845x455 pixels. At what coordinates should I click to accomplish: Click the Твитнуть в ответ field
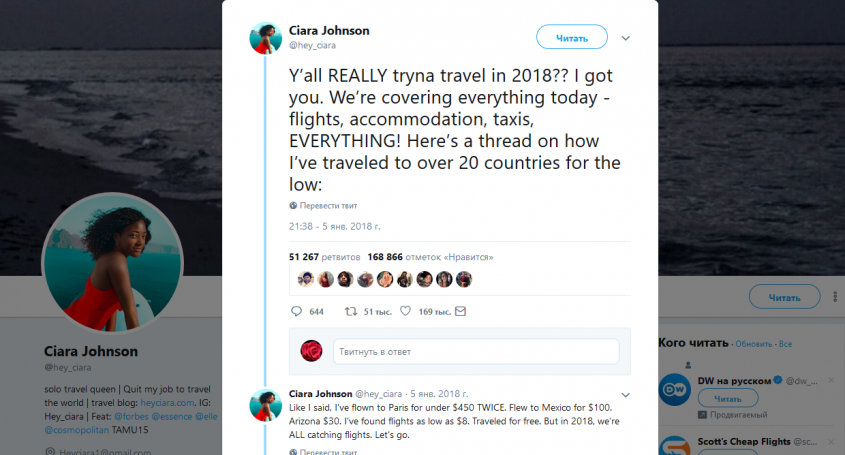pos(476,351)
